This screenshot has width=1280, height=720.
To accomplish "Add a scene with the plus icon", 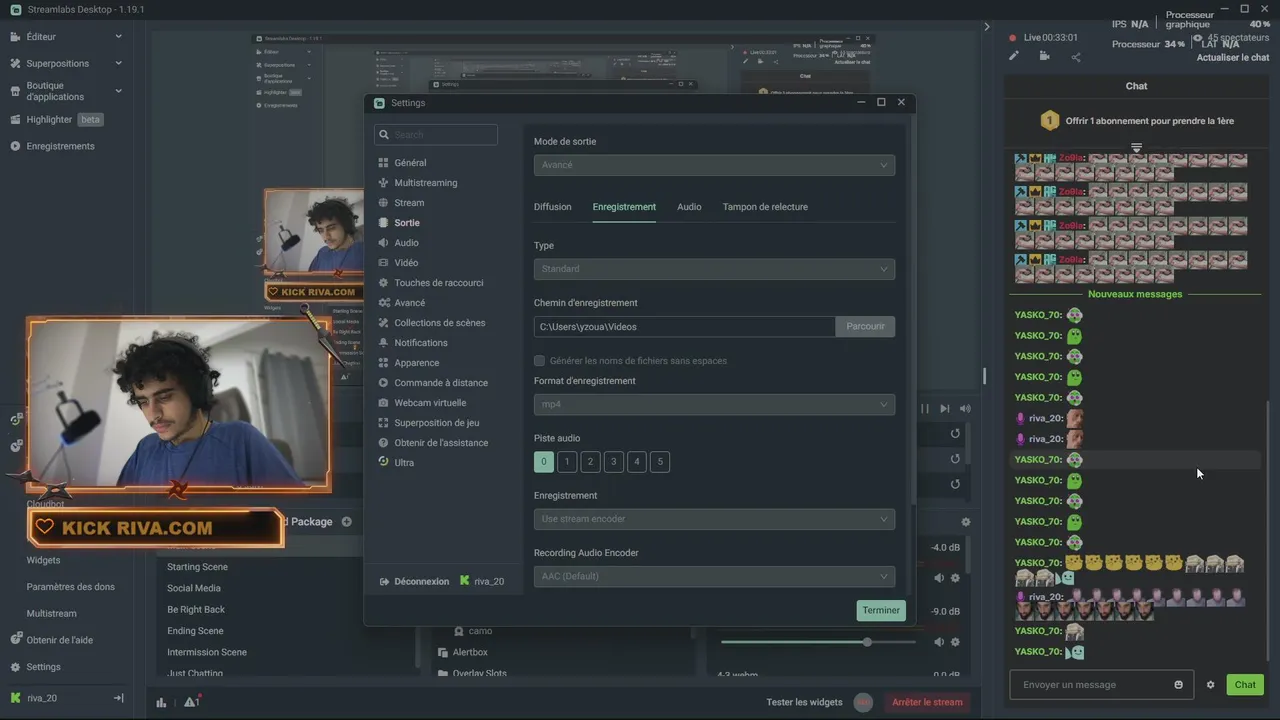I will point(346,521).
